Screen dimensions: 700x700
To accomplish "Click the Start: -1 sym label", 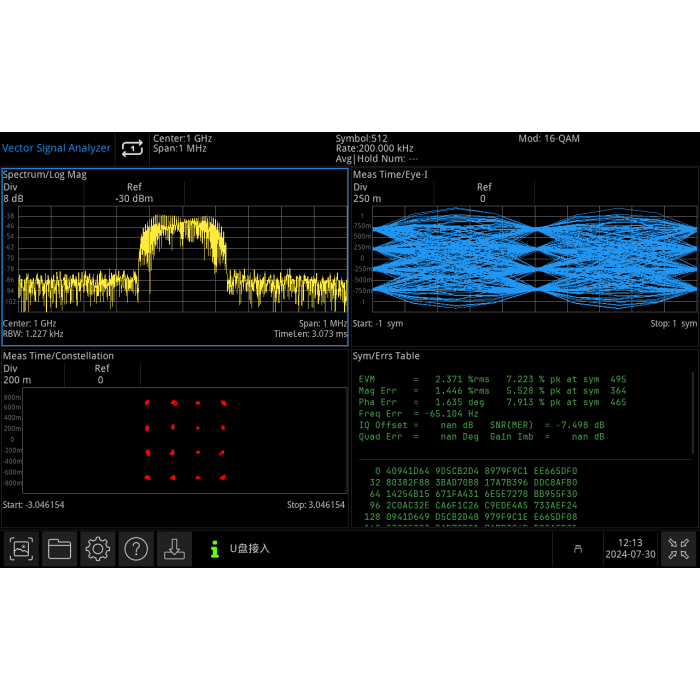I will point(378,323).
